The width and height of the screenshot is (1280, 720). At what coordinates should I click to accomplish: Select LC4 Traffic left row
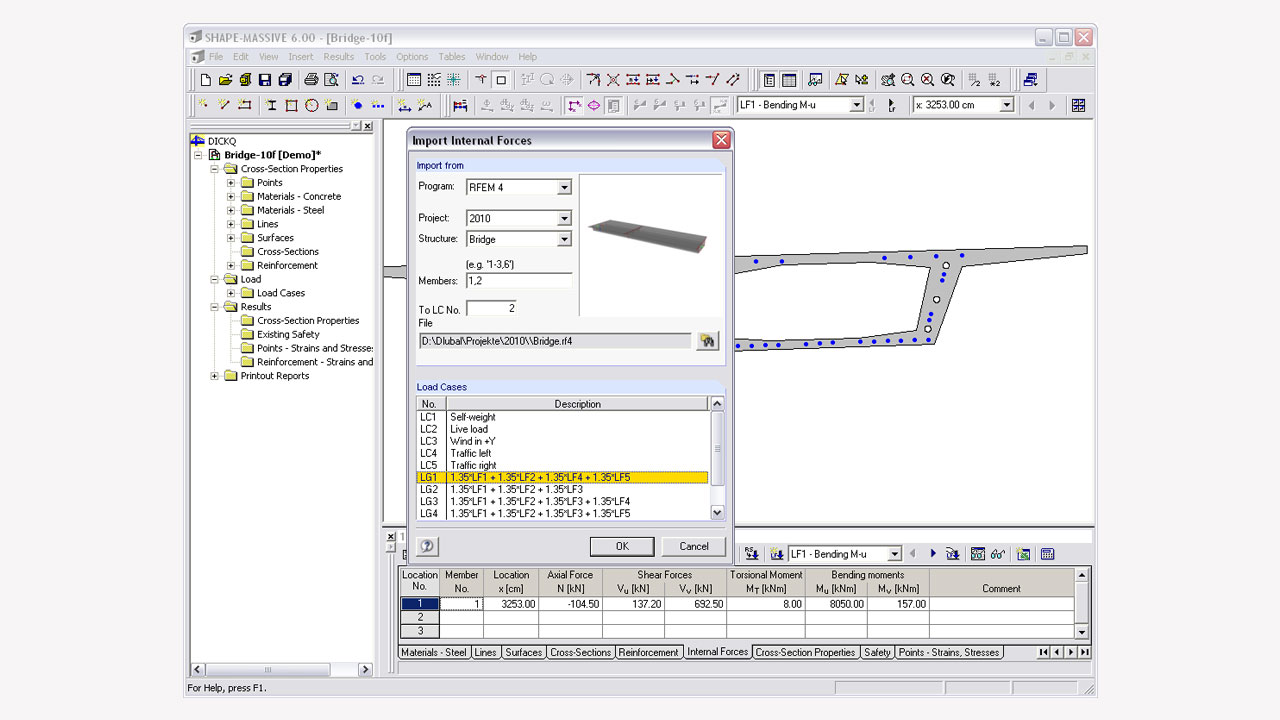coord(562,453)
